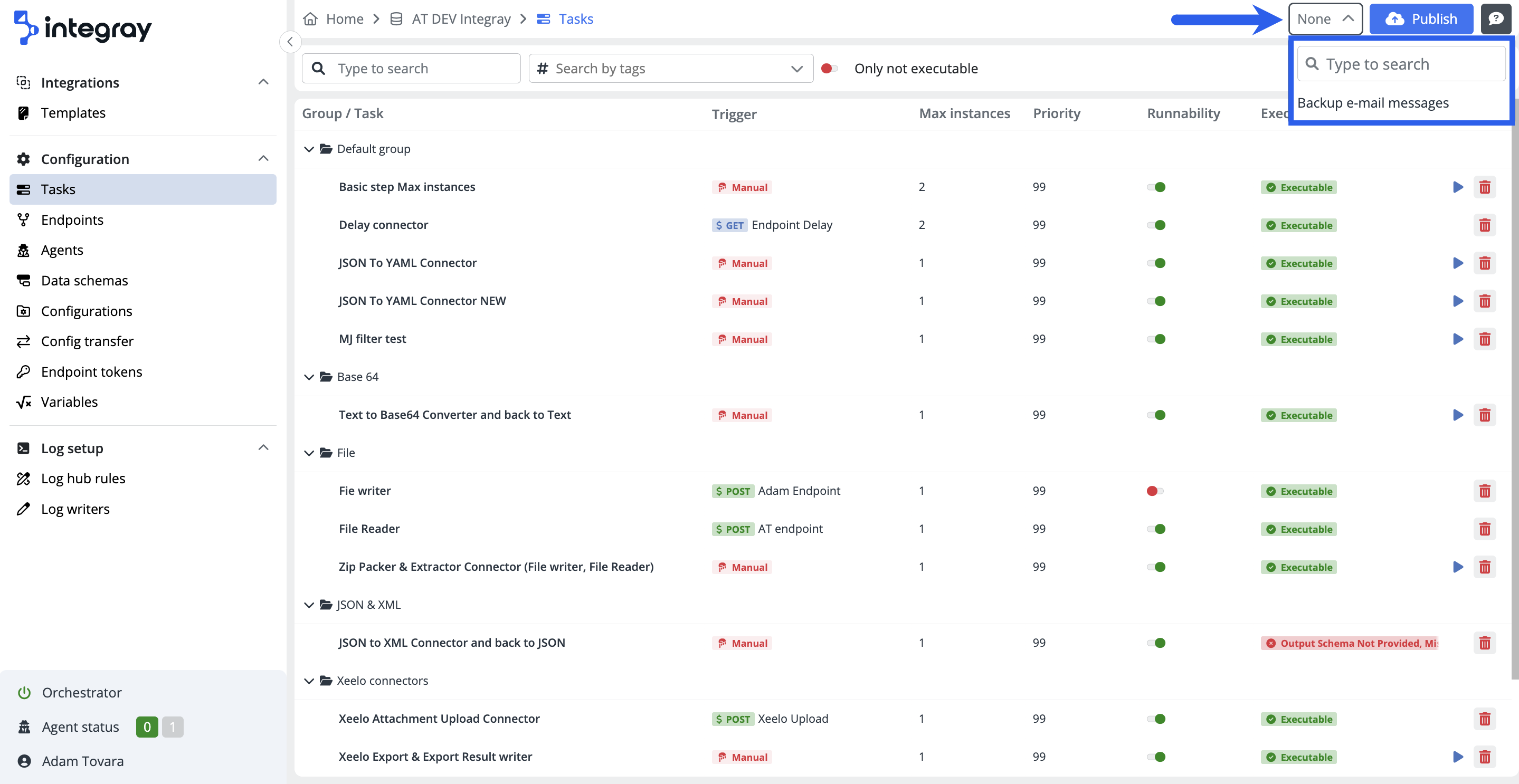
Task: Click the Agents robot icon
Action: coord(24,250)
